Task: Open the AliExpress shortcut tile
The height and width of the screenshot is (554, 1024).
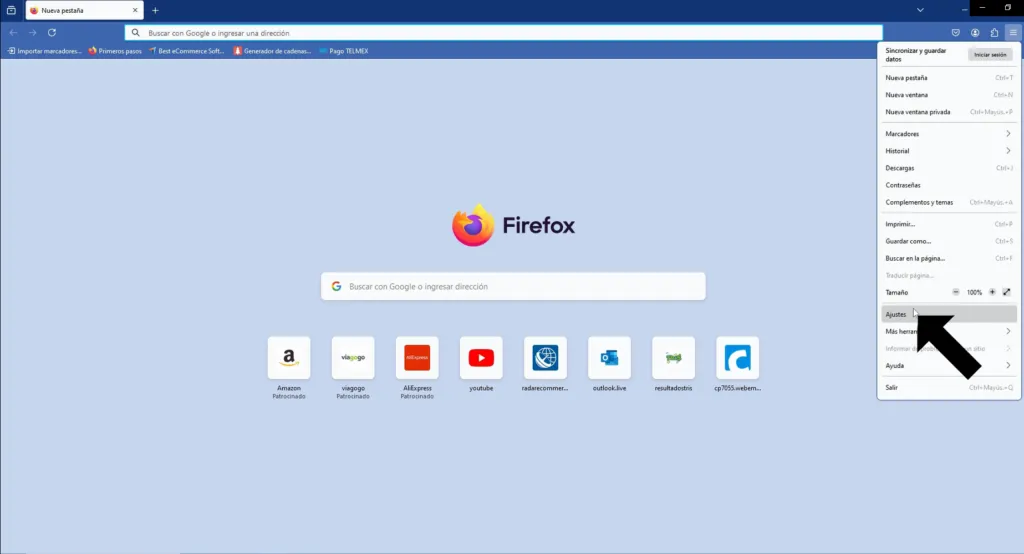Action: [417, 358]
